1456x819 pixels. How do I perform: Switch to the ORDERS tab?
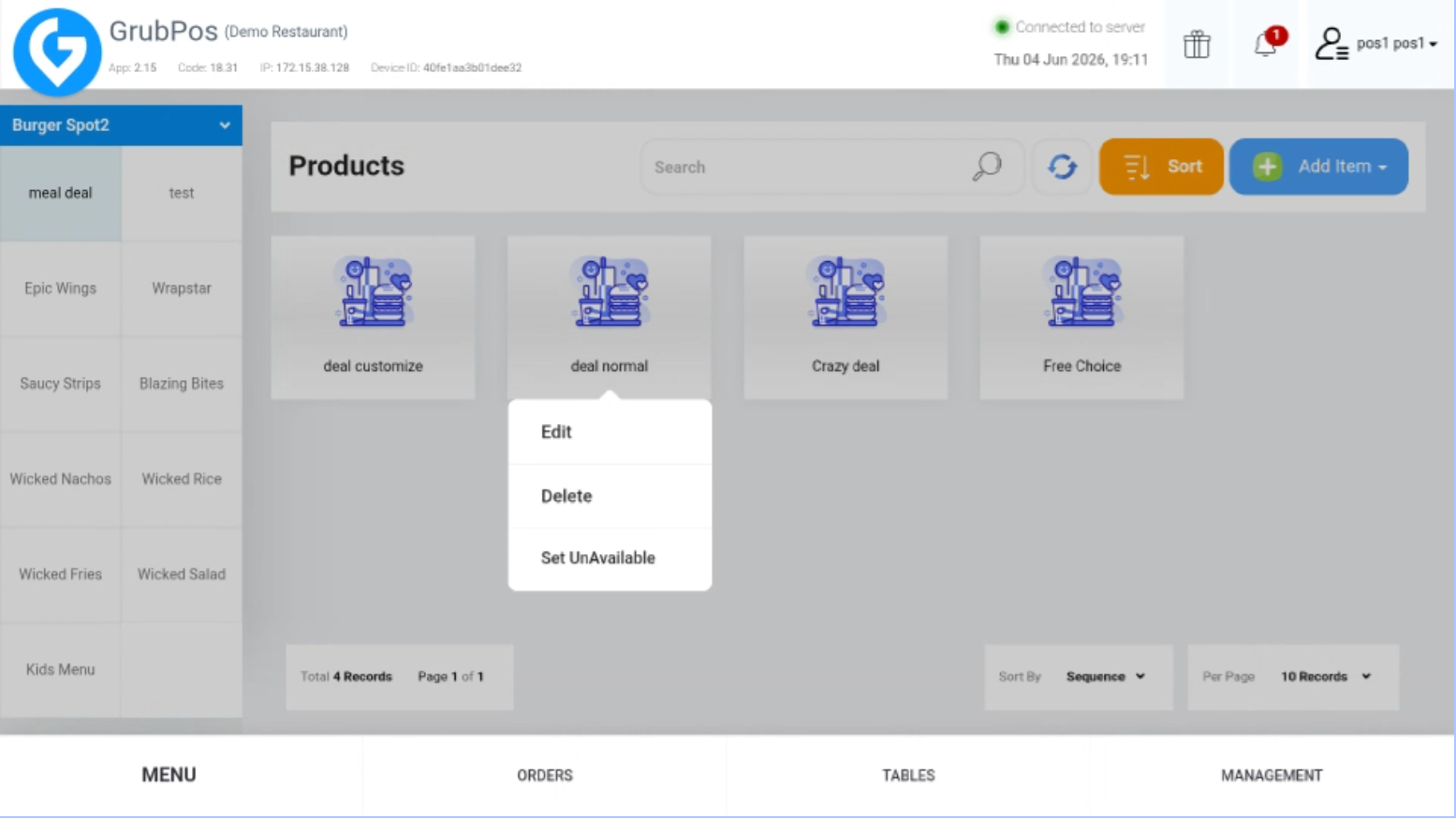(545, 775)
